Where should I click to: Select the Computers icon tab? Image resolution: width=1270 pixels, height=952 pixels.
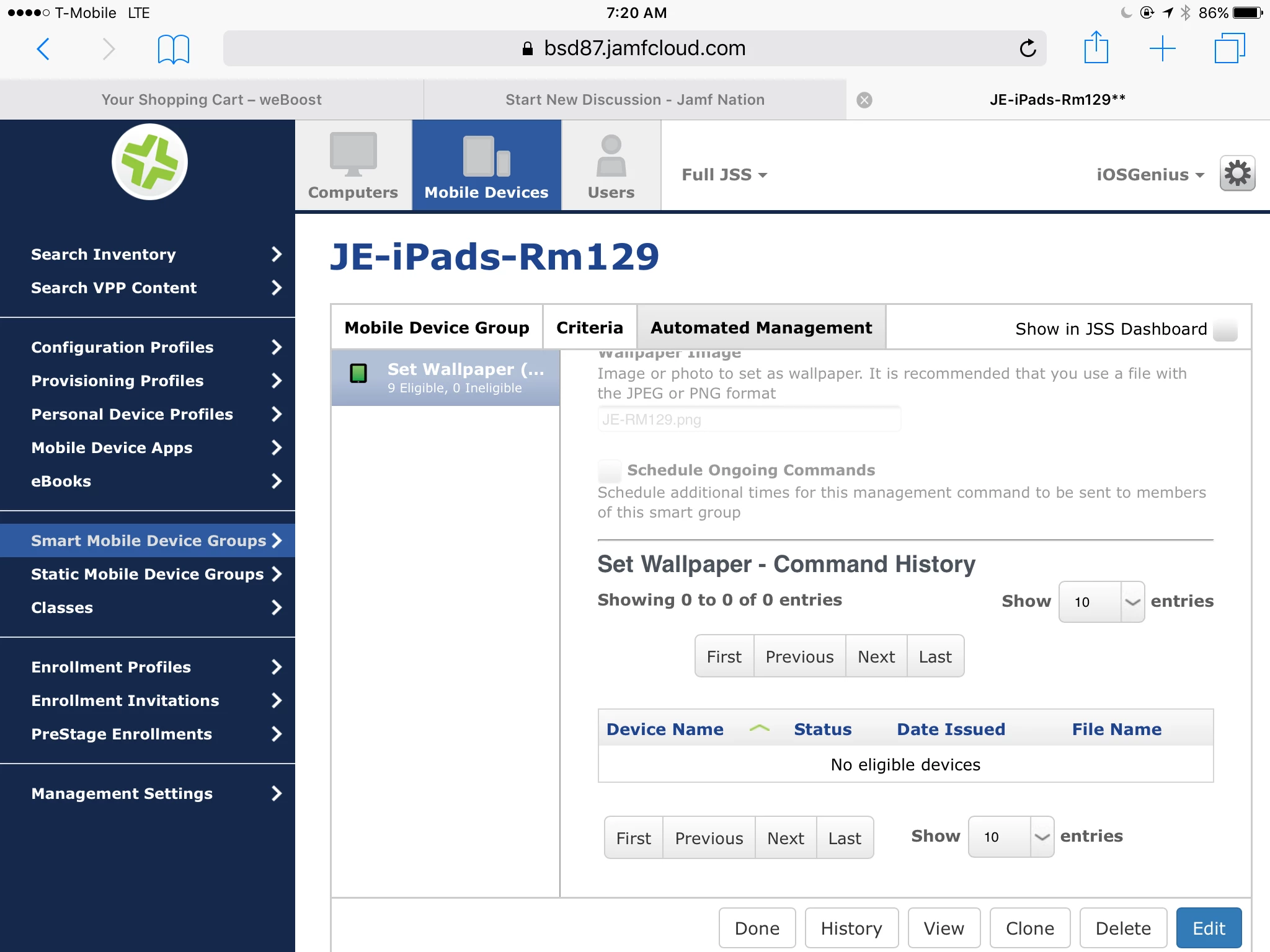coord(353,165)
